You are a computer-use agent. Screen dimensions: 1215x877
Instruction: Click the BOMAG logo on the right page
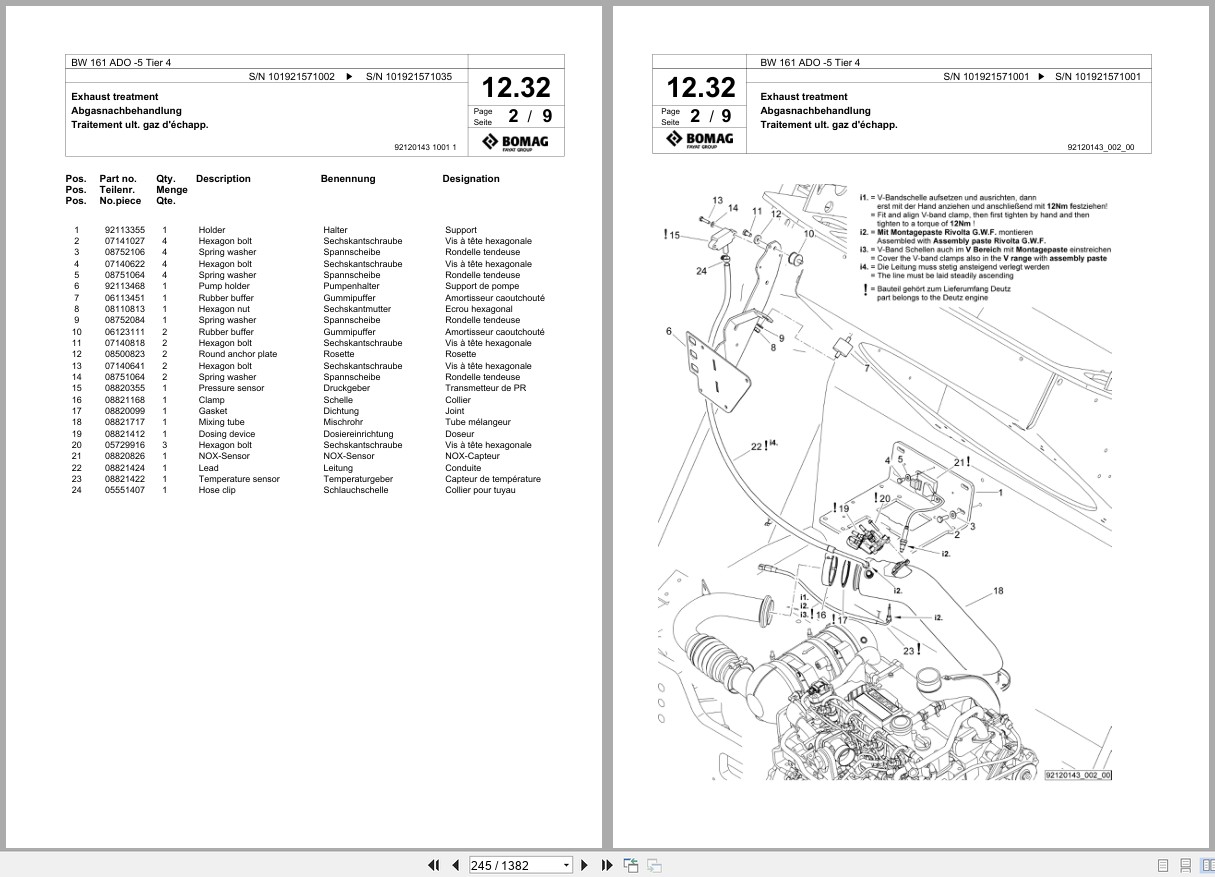coord(700,140)
